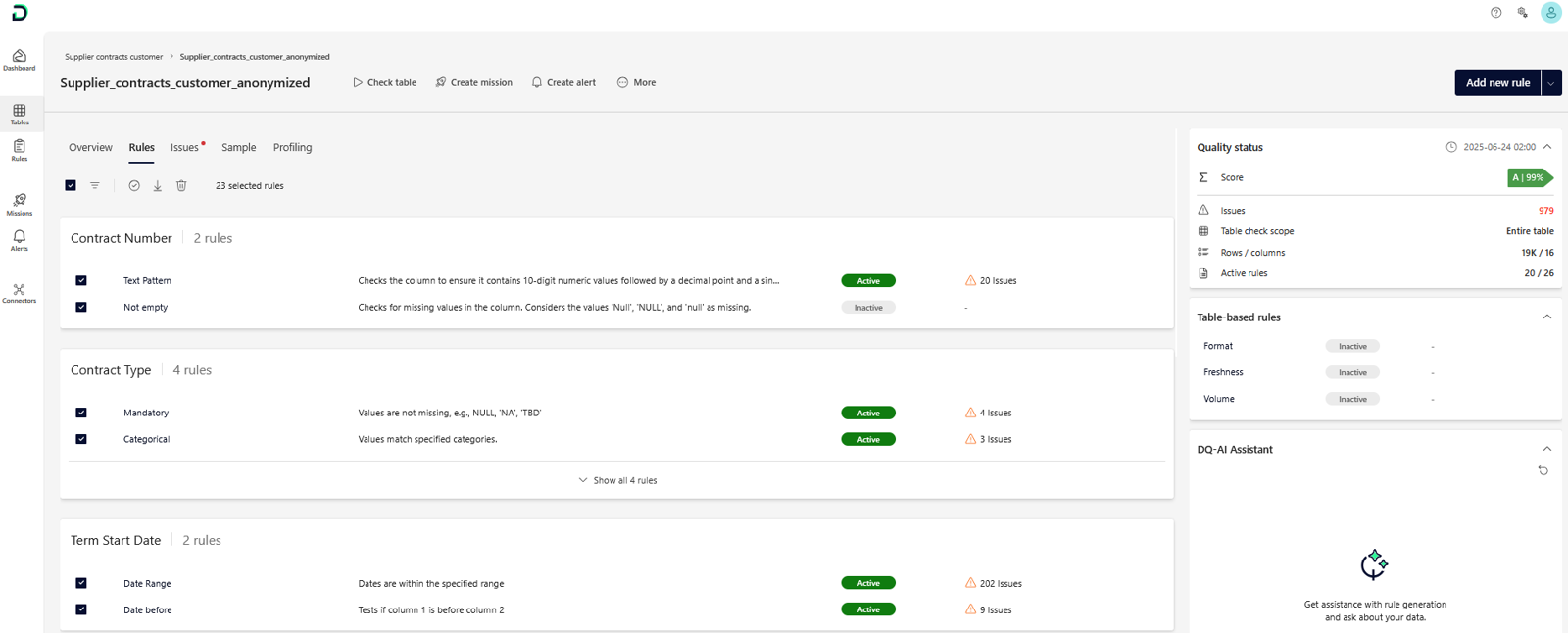Image resolution: width=1568 pixels, height=633 pixels.
Task: Deselect all rules with header checkbox
Action: tap(71, 185)
